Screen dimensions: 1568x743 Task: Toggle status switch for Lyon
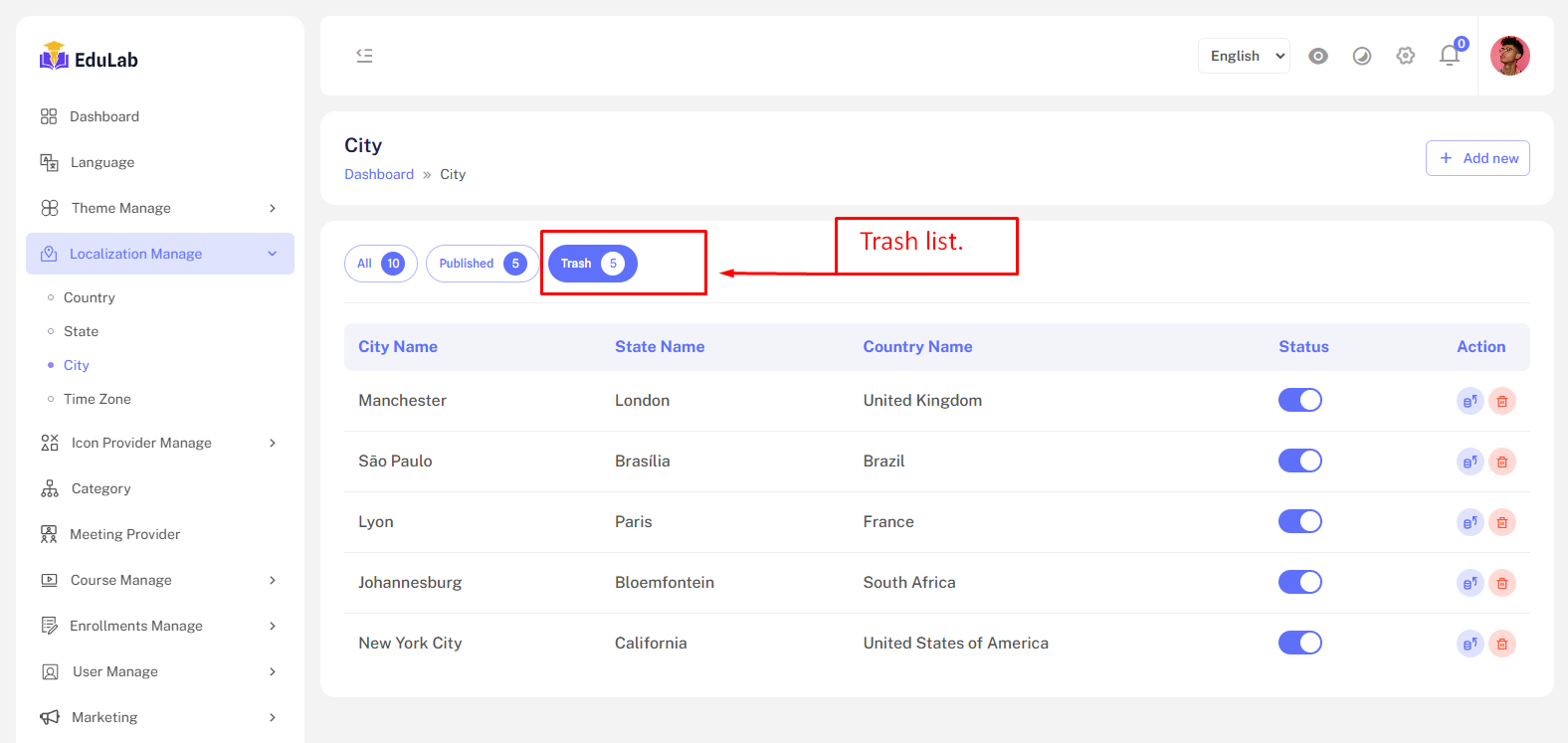[x=1299, y=521]
